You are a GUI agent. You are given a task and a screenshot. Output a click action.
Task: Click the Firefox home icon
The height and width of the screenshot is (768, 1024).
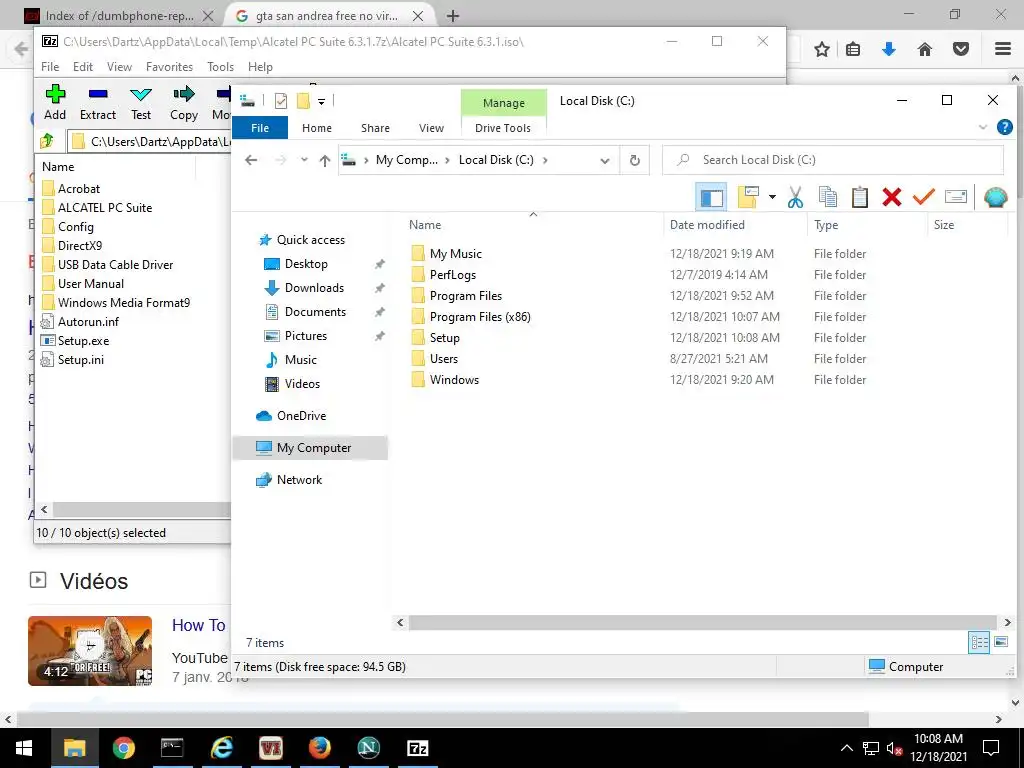925,49
